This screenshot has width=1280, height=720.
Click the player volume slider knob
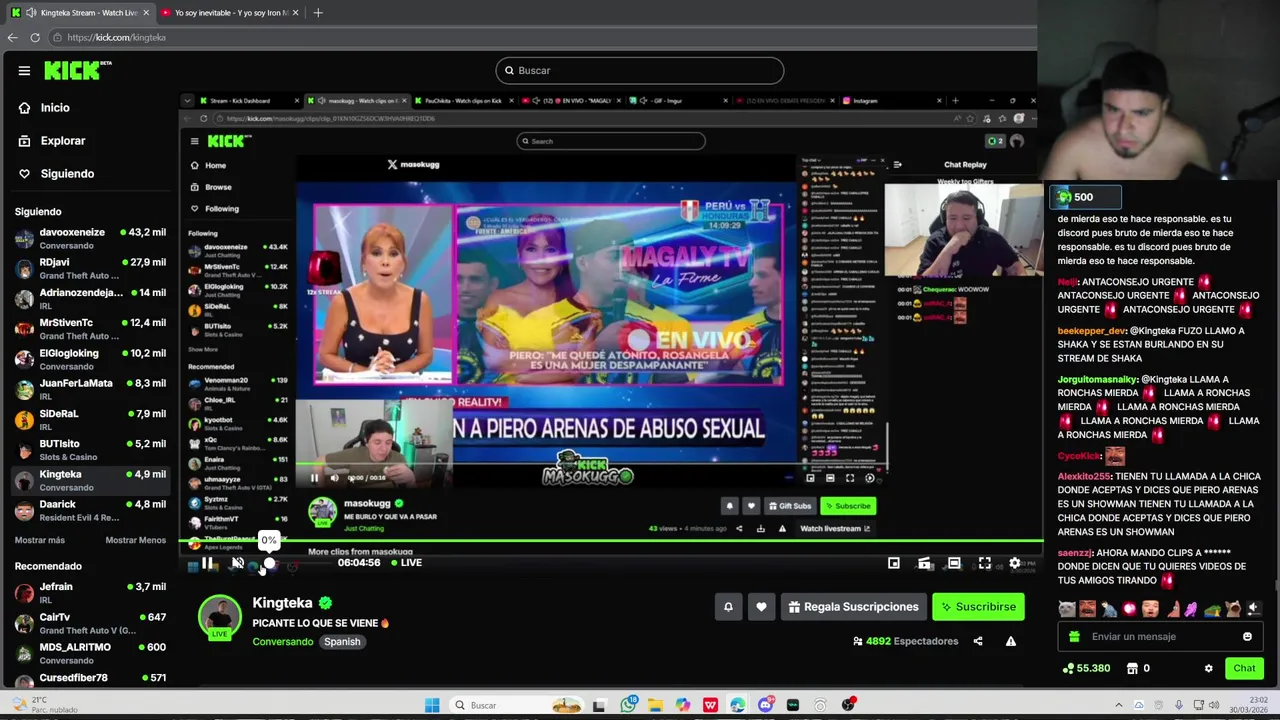click(x=269, y=563)
